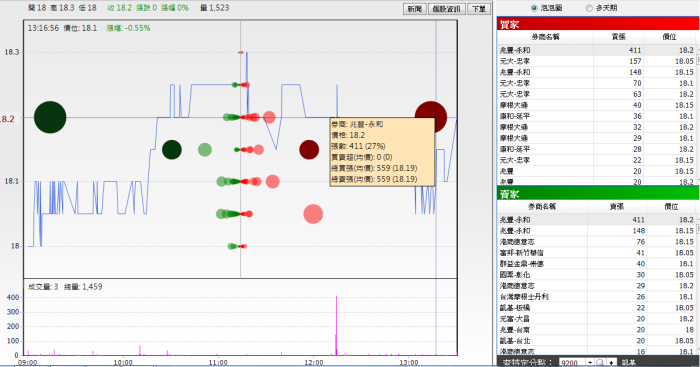Select buyer row with 63 lots at 18.2
This screenshot has width=700, height=367.
(596, 94)
